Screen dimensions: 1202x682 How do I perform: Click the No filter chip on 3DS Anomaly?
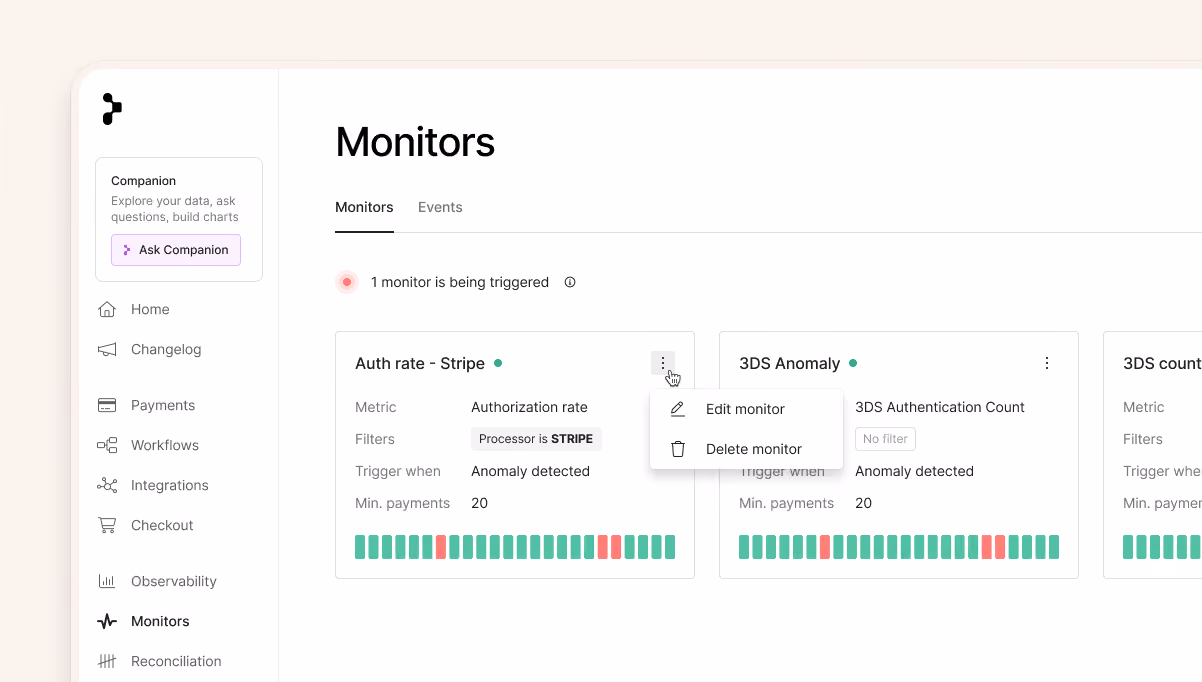885,439
